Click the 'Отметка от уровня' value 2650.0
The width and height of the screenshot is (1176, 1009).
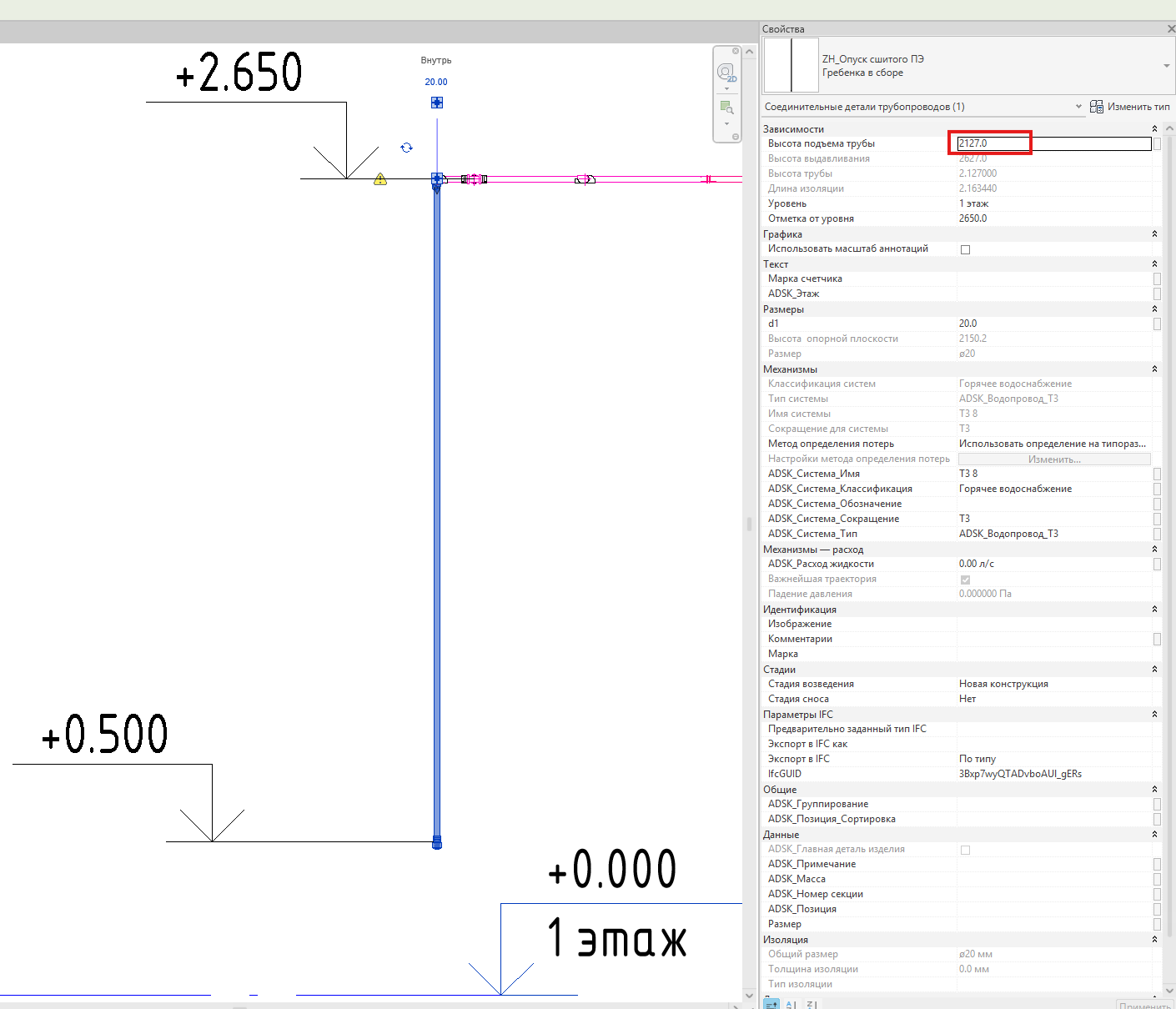(972, 218)
